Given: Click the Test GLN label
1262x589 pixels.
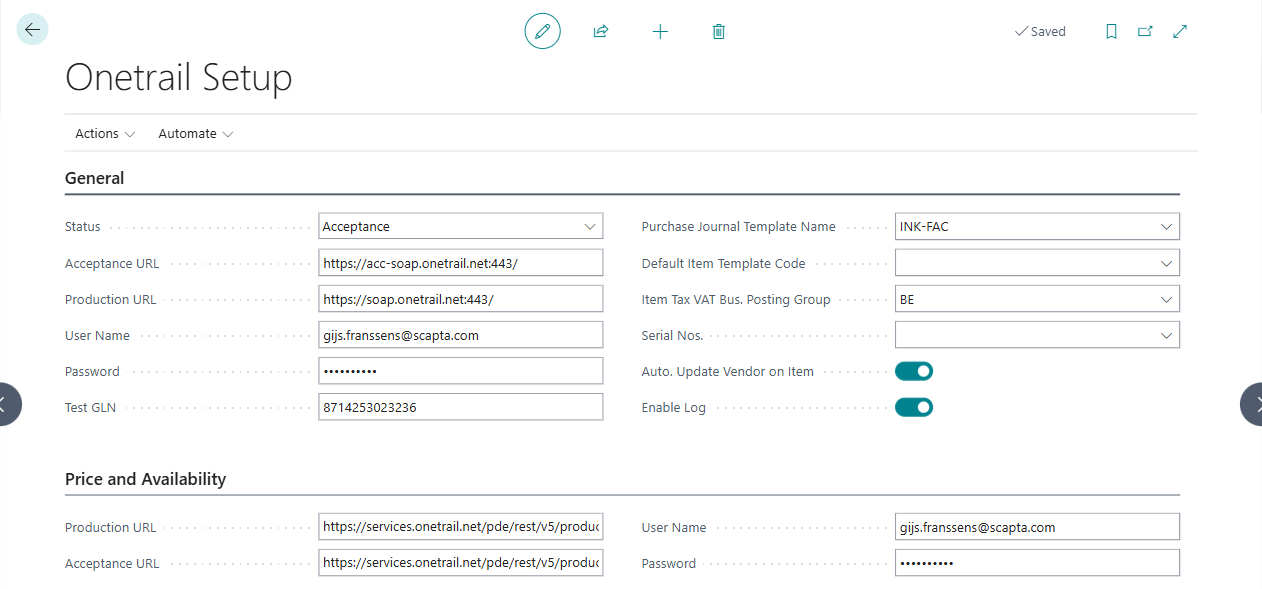Looking at the screenshot, I should 90,407.
